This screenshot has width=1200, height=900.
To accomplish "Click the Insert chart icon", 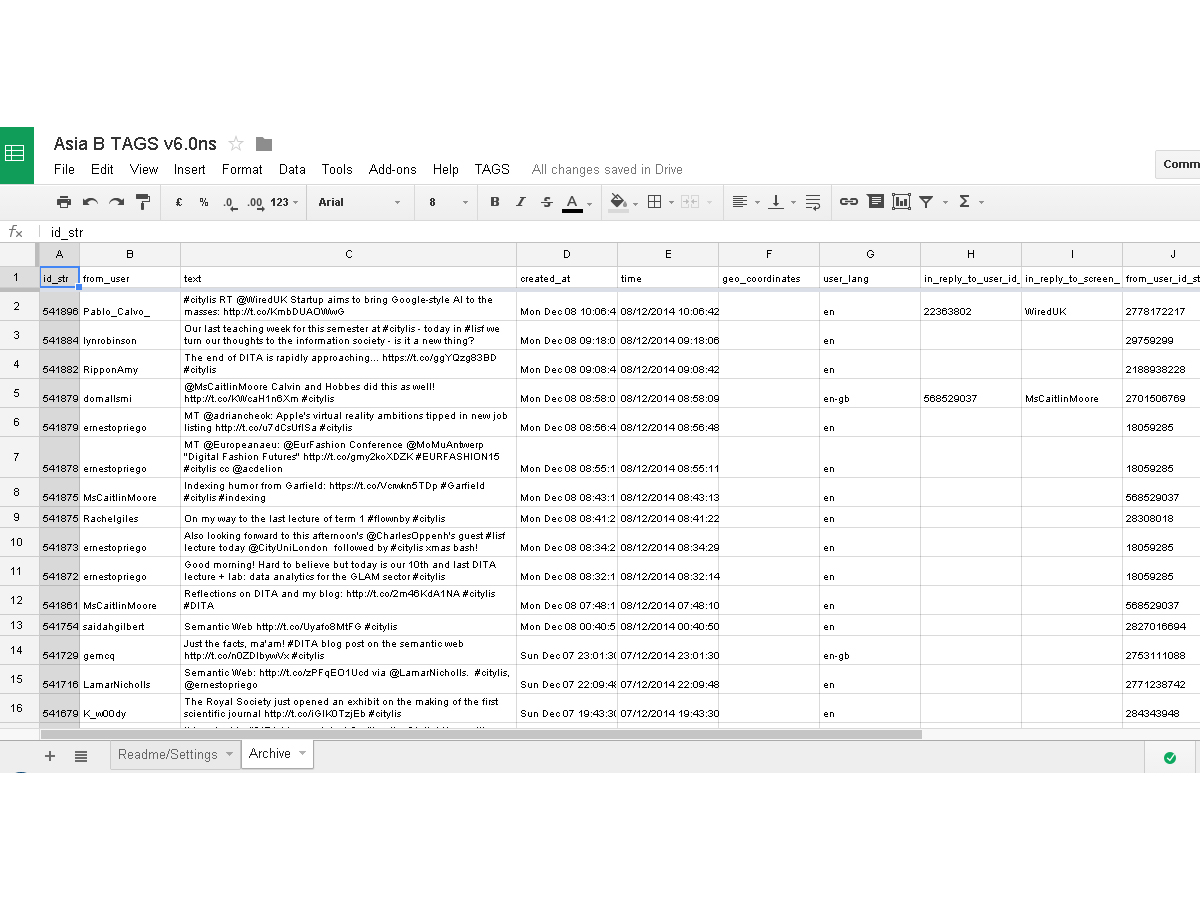I will click(x=901, y=202).
